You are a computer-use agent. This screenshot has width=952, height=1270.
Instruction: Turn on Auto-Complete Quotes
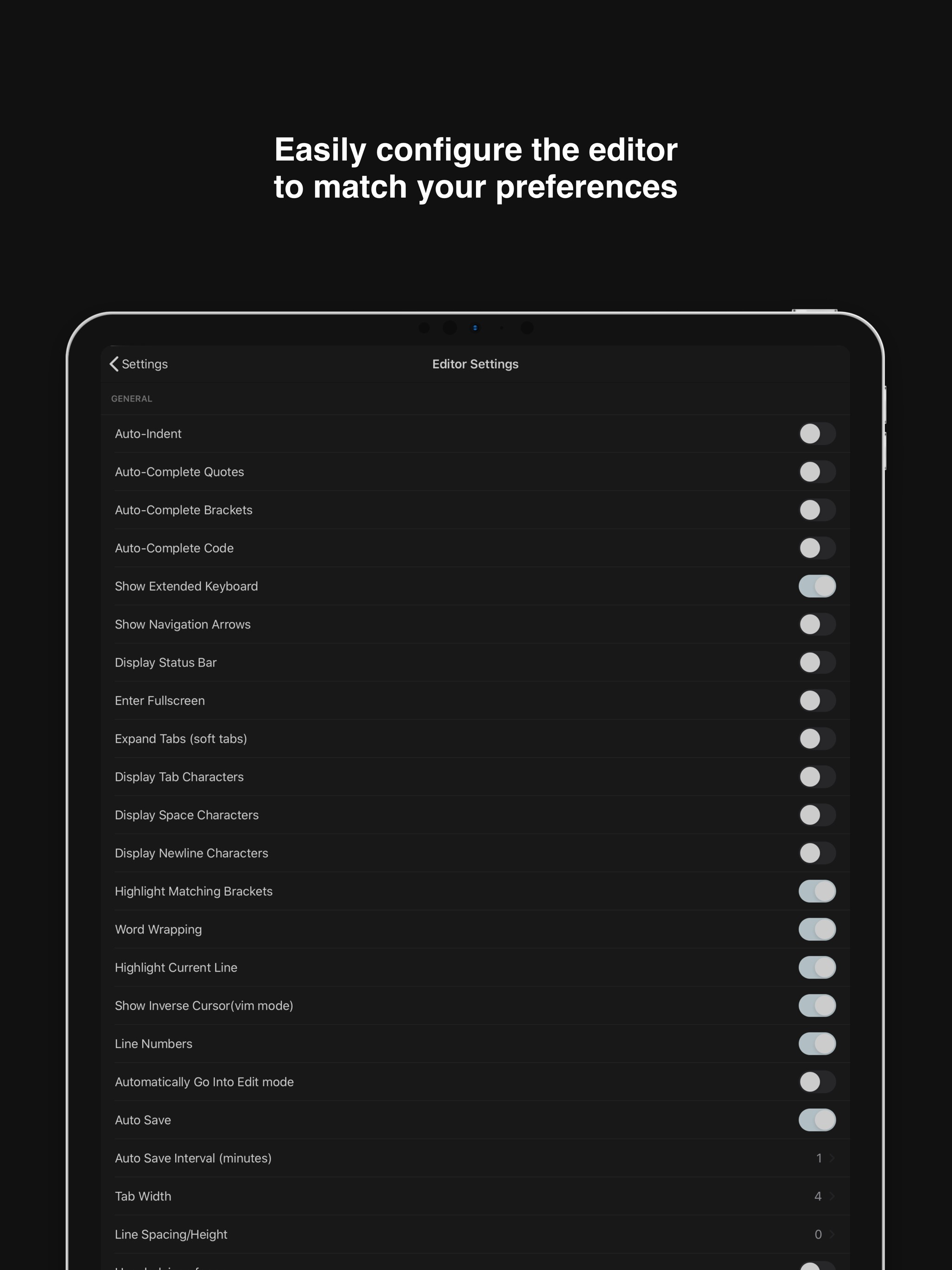tap(817, 471)
